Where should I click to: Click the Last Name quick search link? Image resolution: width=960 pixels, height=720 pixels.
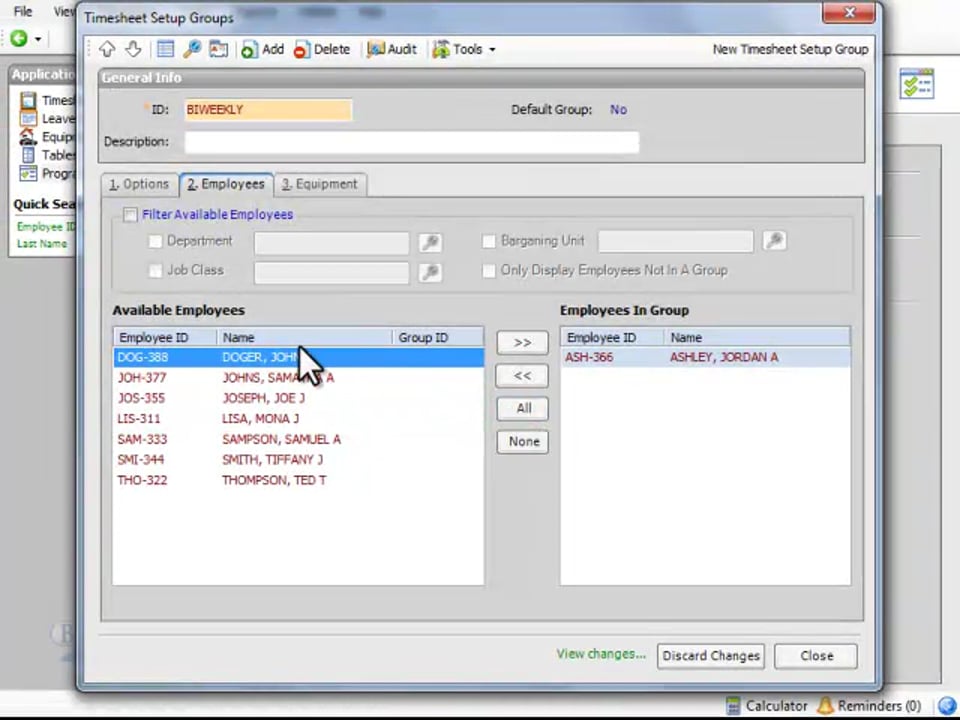coord(42,244)
